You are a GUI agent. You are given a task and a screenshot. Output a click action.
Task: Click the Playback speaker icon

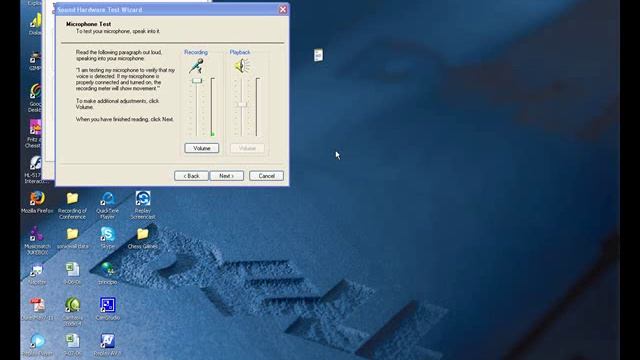(242, 66)
